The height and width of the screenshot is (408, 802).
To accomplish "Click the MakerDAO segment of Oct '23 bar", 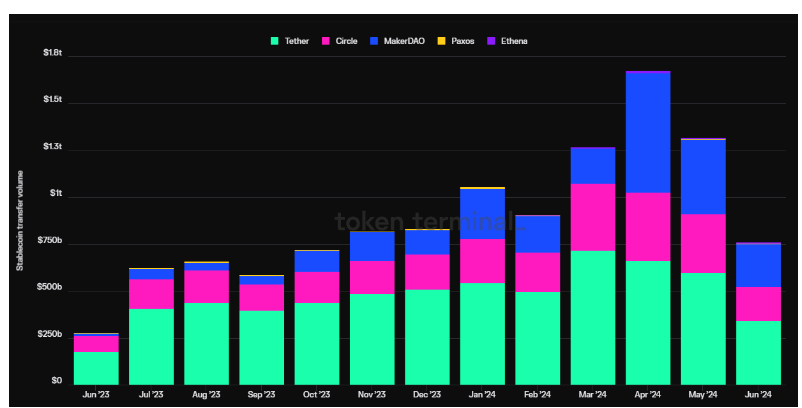I will tap(317, 261).
